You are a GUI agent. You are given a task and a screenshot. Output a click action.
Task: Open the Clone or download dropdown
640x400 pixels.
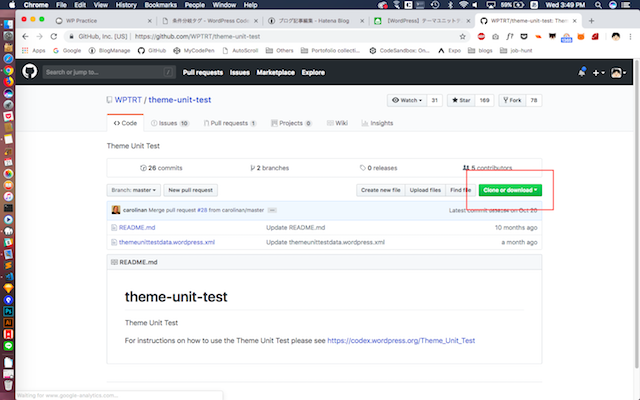click(510, 190)
